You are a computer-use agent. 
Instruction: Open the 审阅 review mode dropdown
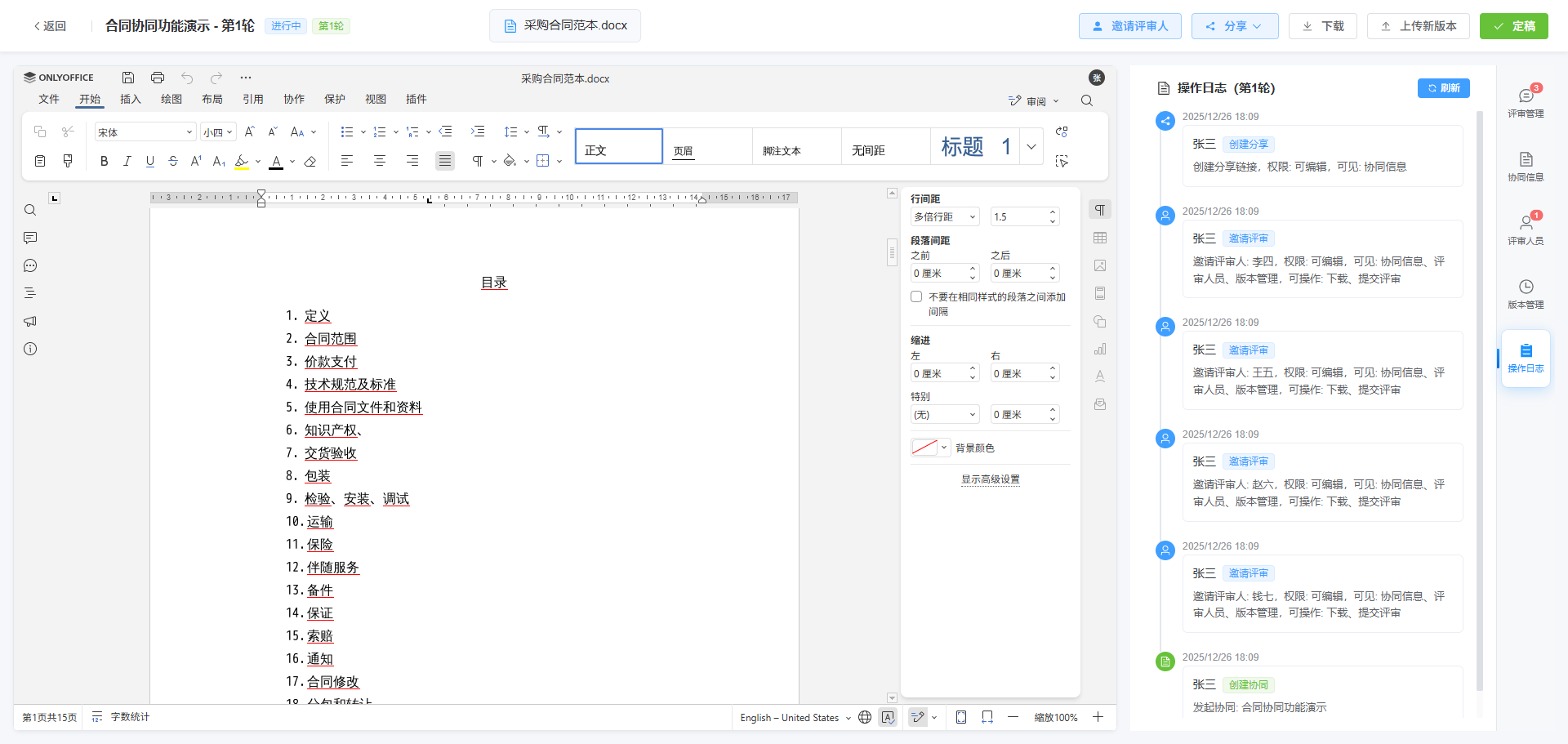(x=1035, y=101)
